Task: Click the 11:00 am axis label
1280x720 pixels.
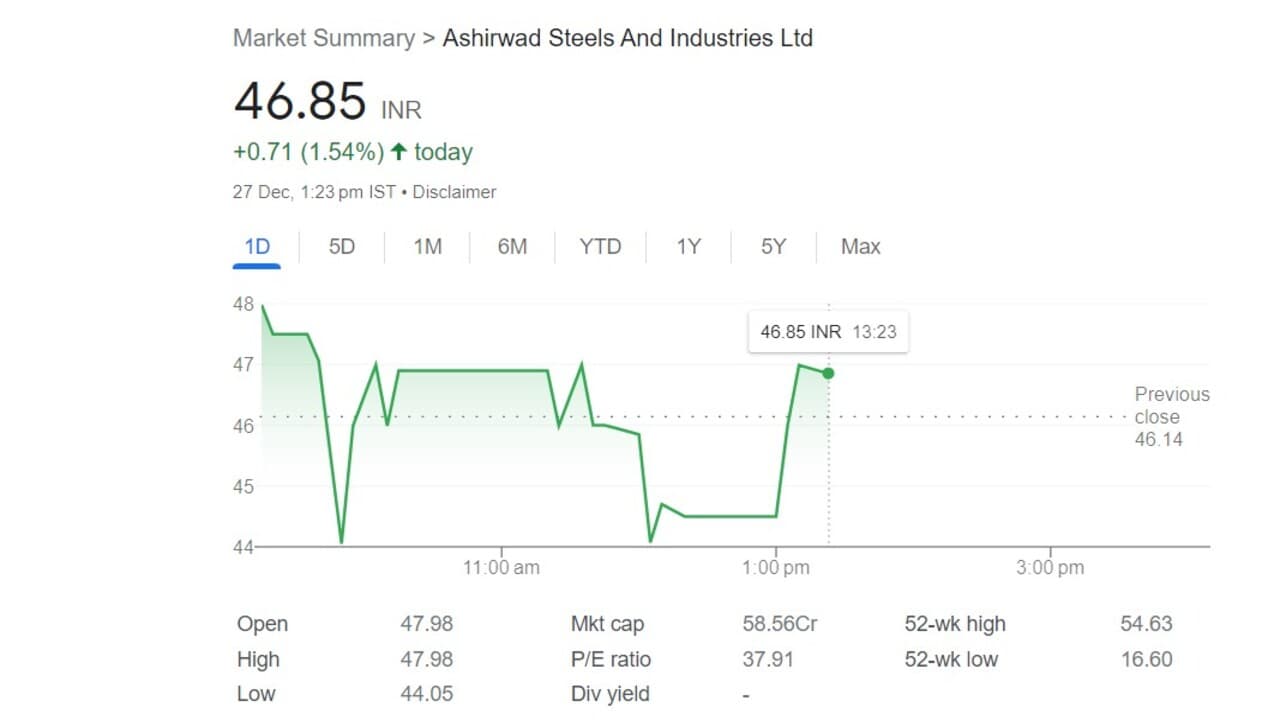Action: click(x=501, y=568)
